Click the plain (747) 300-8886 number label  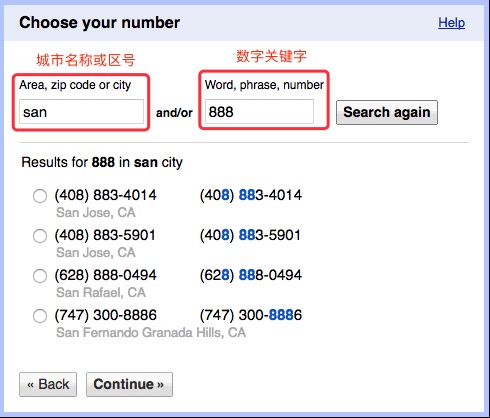pos(106,315)
